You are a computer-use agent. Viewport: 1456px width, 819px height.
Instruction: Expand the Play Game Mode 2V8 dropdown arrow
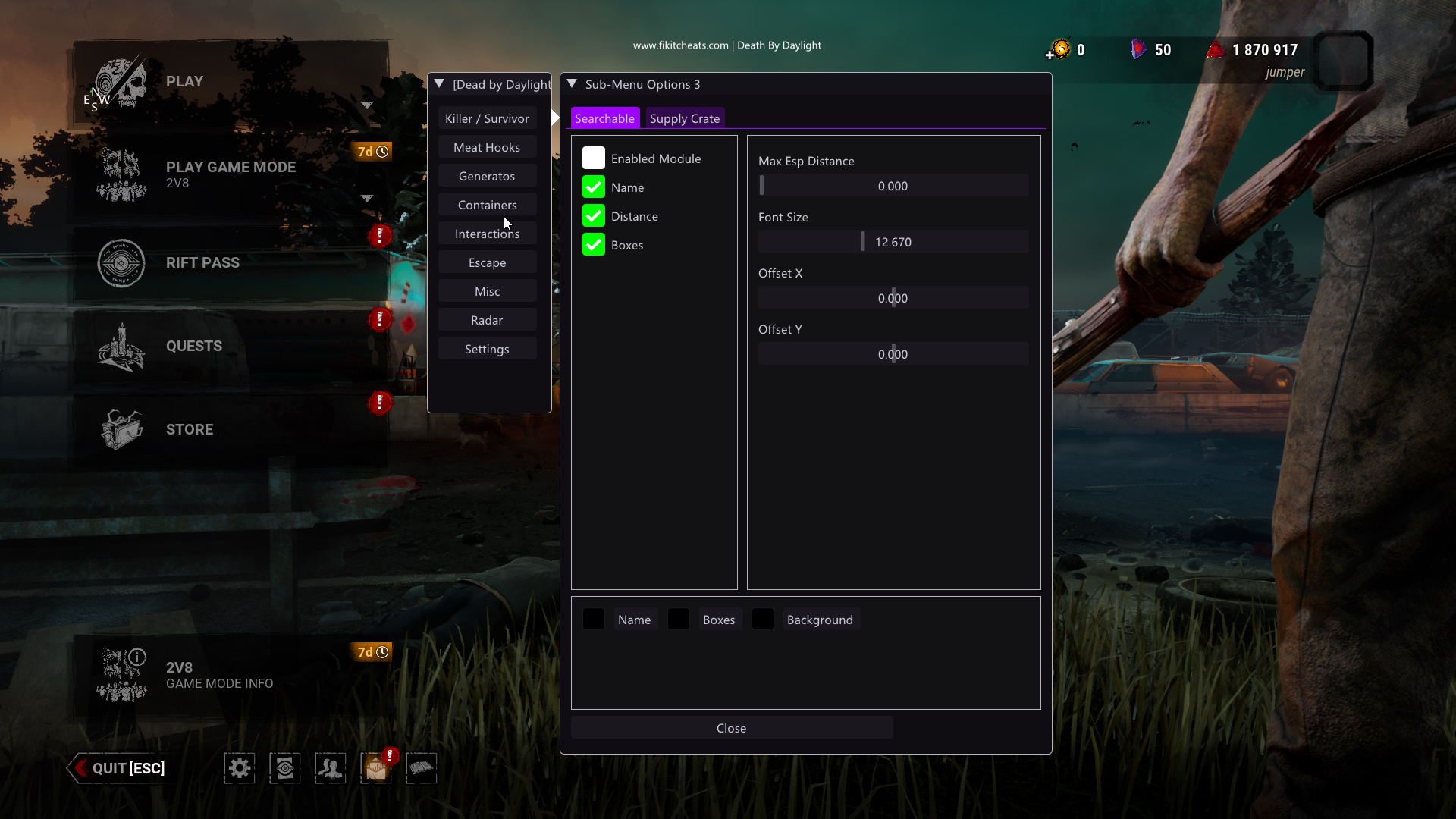[367, 199]
